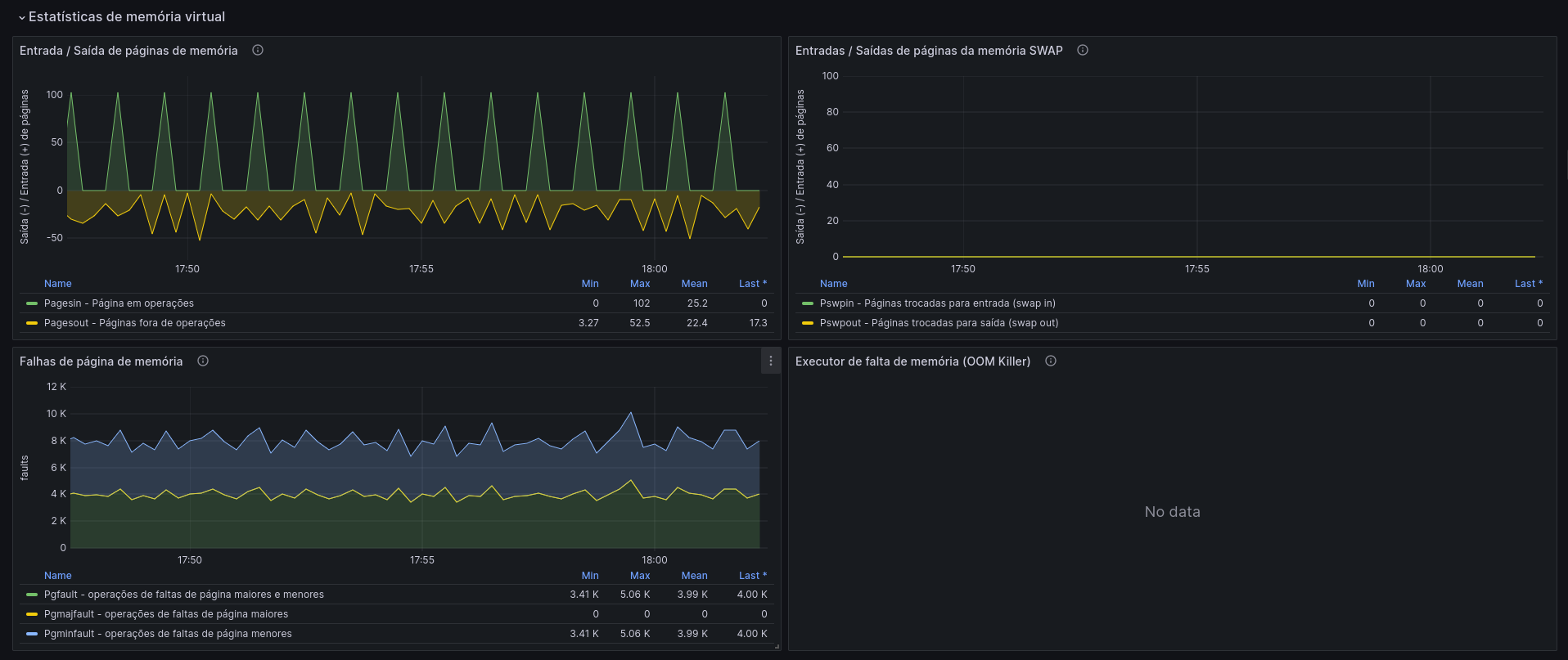
Task: Toggle Pgmajfault series in legend
Action: coord(166,614)
